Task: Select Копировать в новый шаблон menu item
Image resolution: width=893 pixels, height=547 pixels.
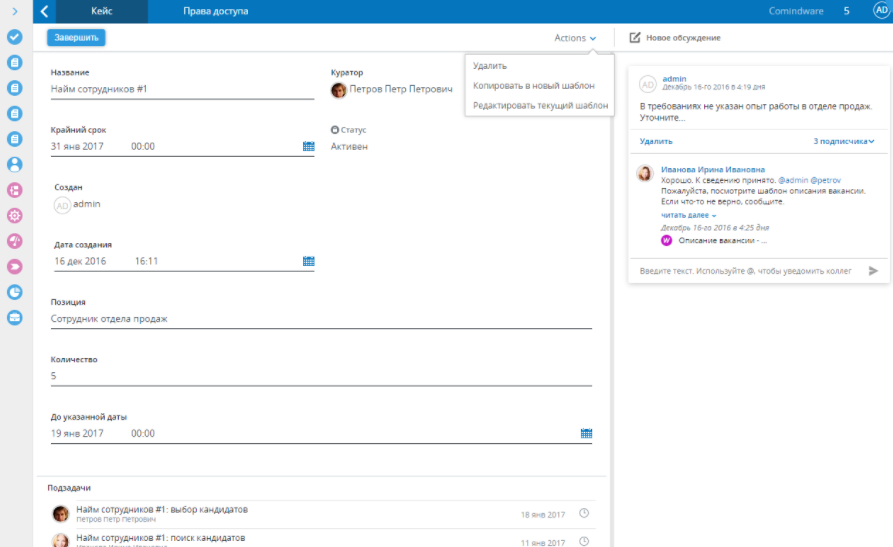Action: (533, 86)
